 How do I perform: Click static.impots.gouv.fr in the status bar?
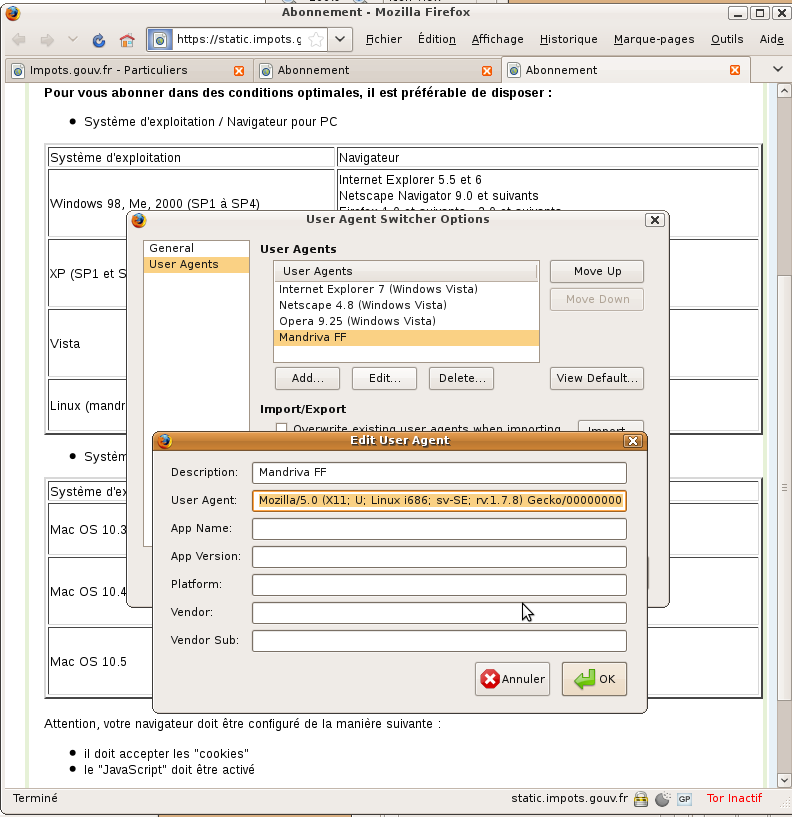570,798
